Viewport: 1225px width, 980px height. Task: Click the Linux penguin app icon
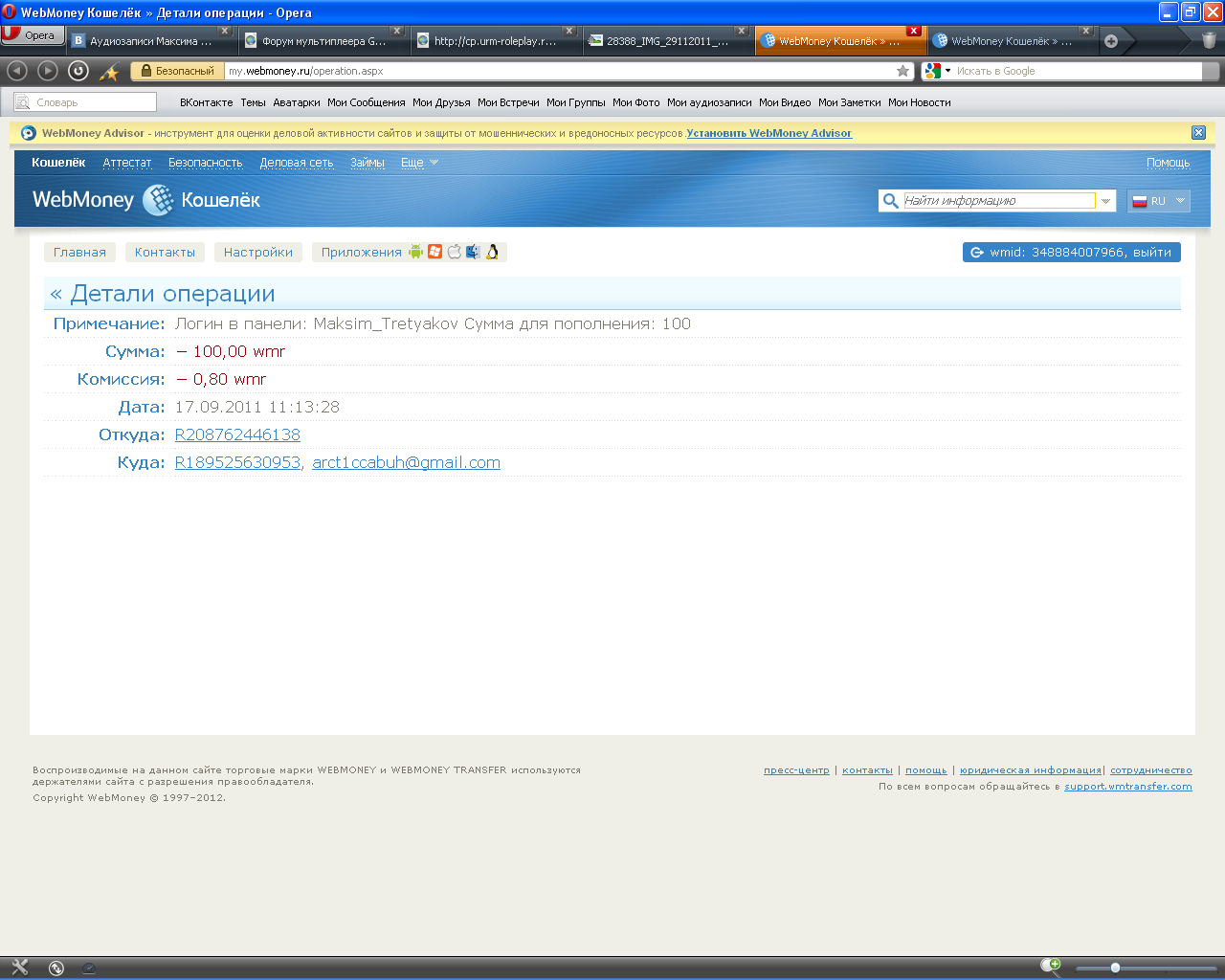(492, 252)
